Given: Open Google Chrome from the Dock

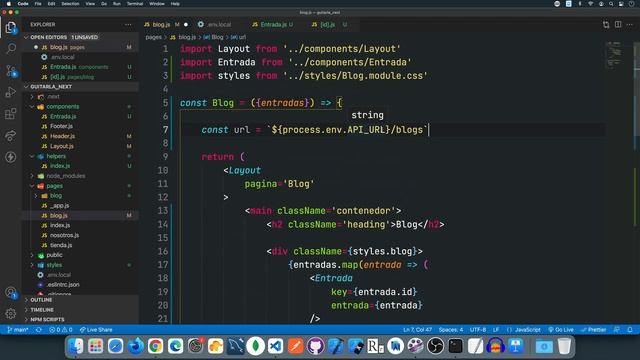Looking at the screenshot, I should click(x=156, y=346).
